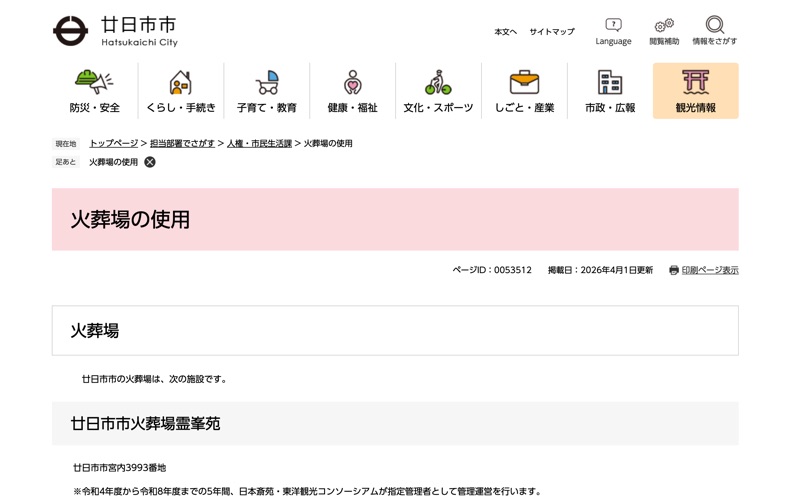Viewport: 800px width, 500px height.
Task: Click the 廿日市市の火葬場は、次の施設です sentence
Action: (x=154, y=379)
